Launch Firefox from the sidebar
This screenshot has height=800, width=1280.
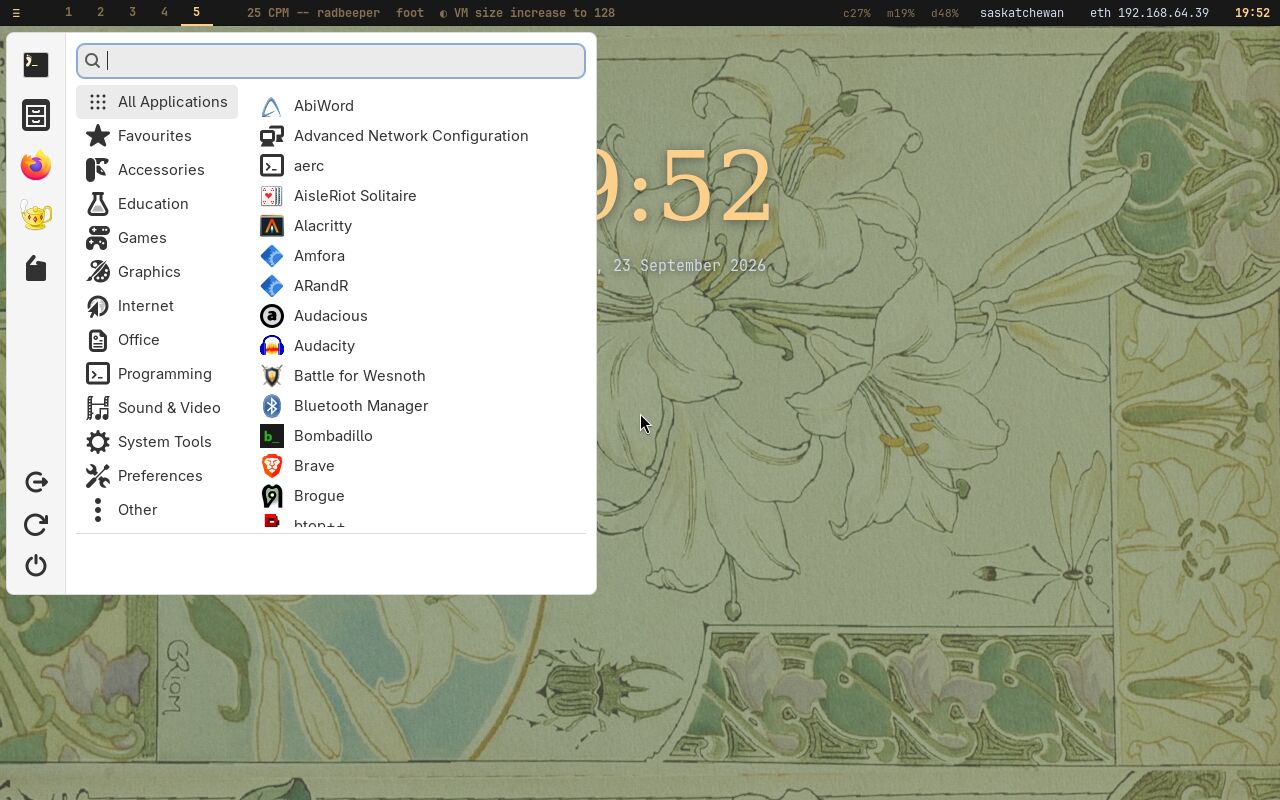click(36, 166)
